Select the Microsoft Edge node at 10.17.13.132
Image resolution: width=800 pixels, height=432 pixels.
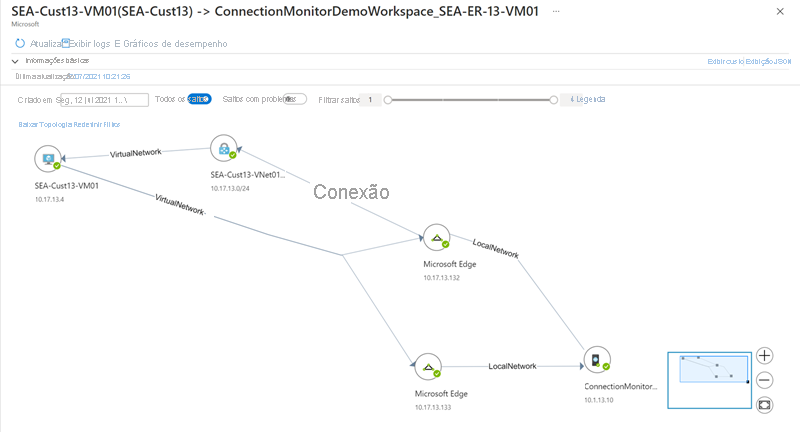(437, 238)
